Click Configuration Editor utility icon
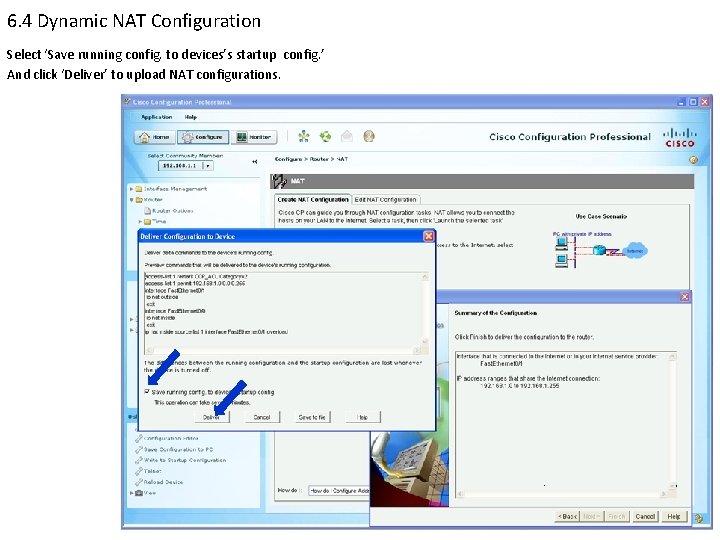This screenshot has width=720, height=540. 139,439
